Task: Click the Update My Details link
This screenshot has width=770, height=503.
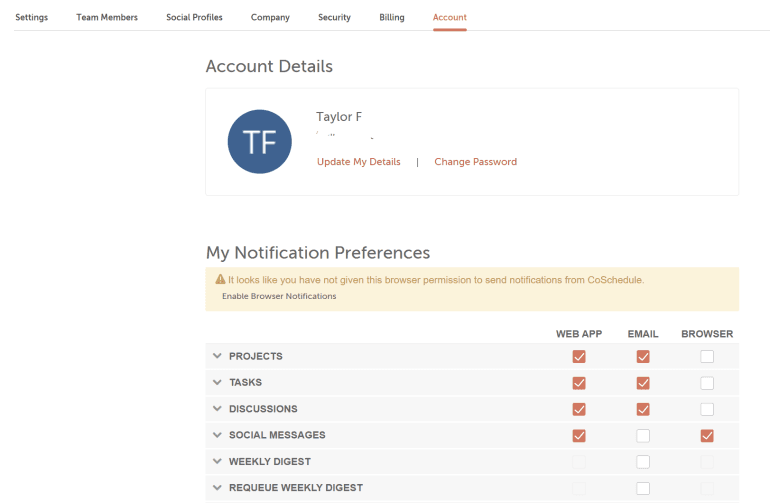Action: pos(358,162)
